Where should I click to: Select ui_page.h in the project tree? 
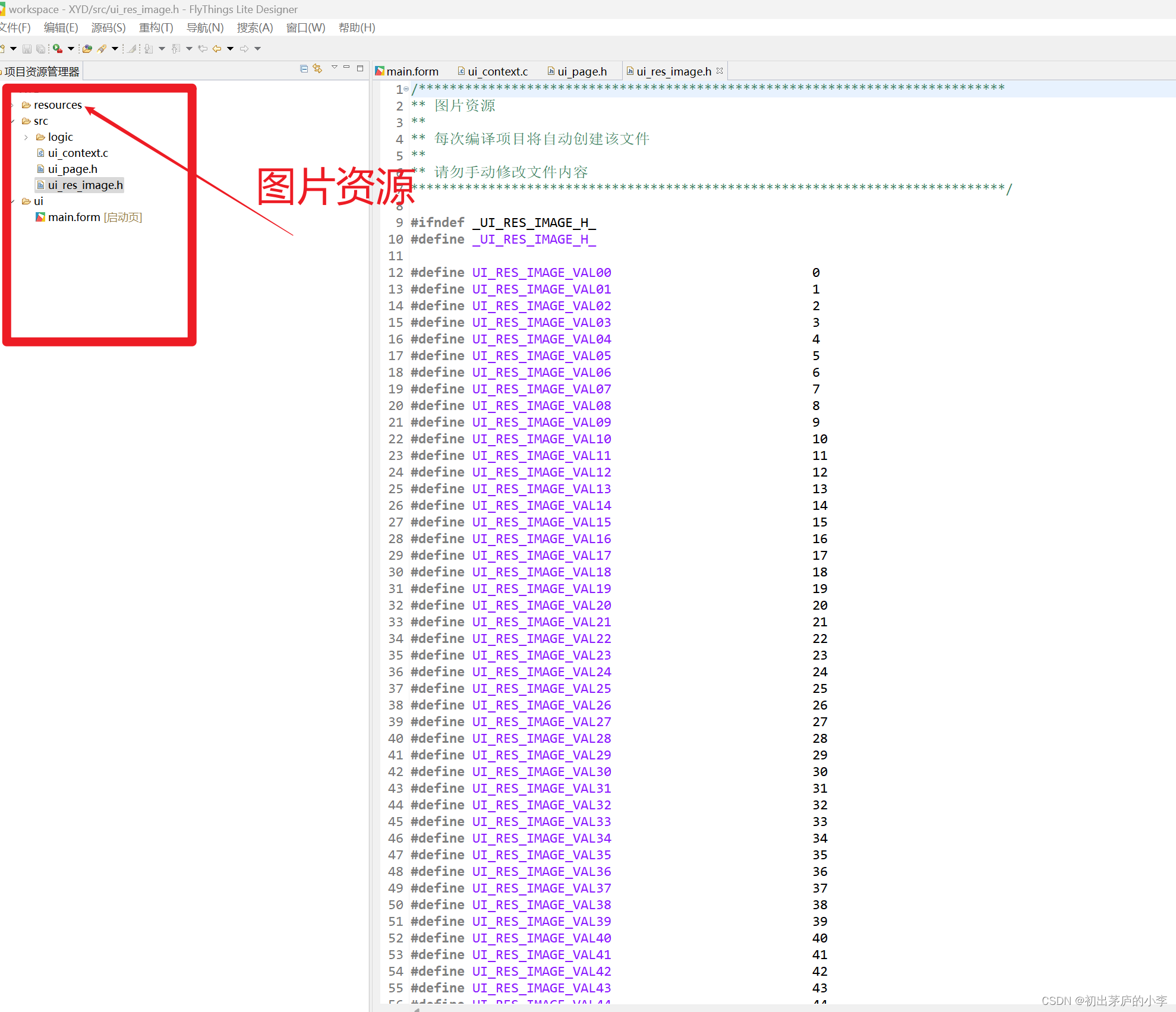point(72,169)
